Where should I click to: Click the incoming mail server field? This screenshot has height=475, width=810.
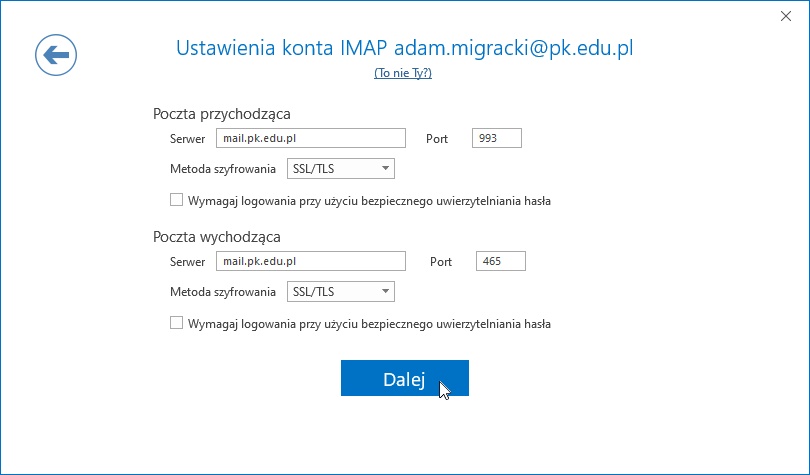point(310,138)
